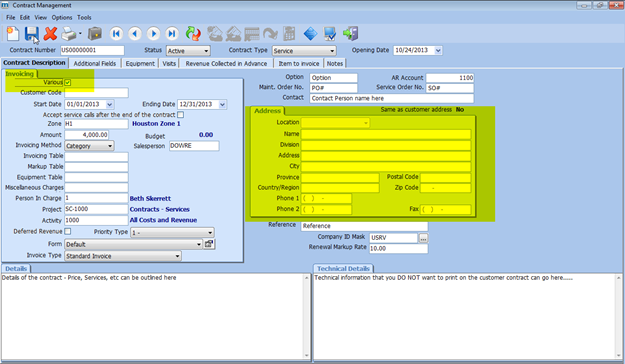Screen dimensions: 625x364
Task: Click the blue diamond toolbar icon
Action: click(x=310, y=34)
